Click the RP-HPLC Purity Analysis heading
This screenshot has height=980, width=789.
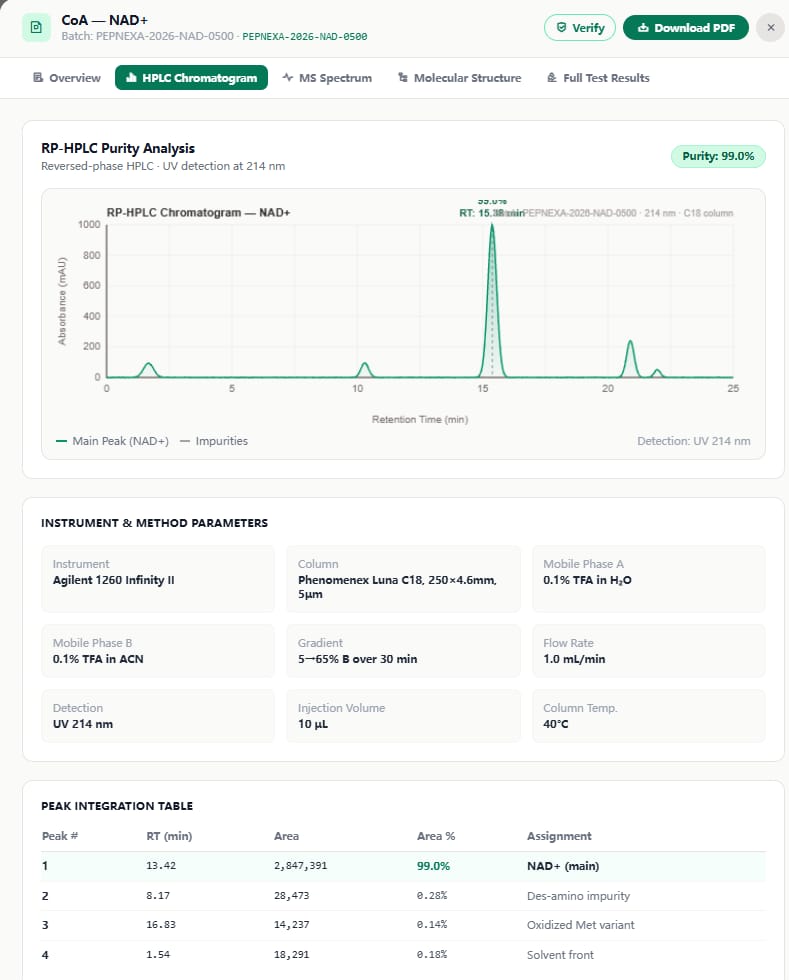(x=118, y=149)
